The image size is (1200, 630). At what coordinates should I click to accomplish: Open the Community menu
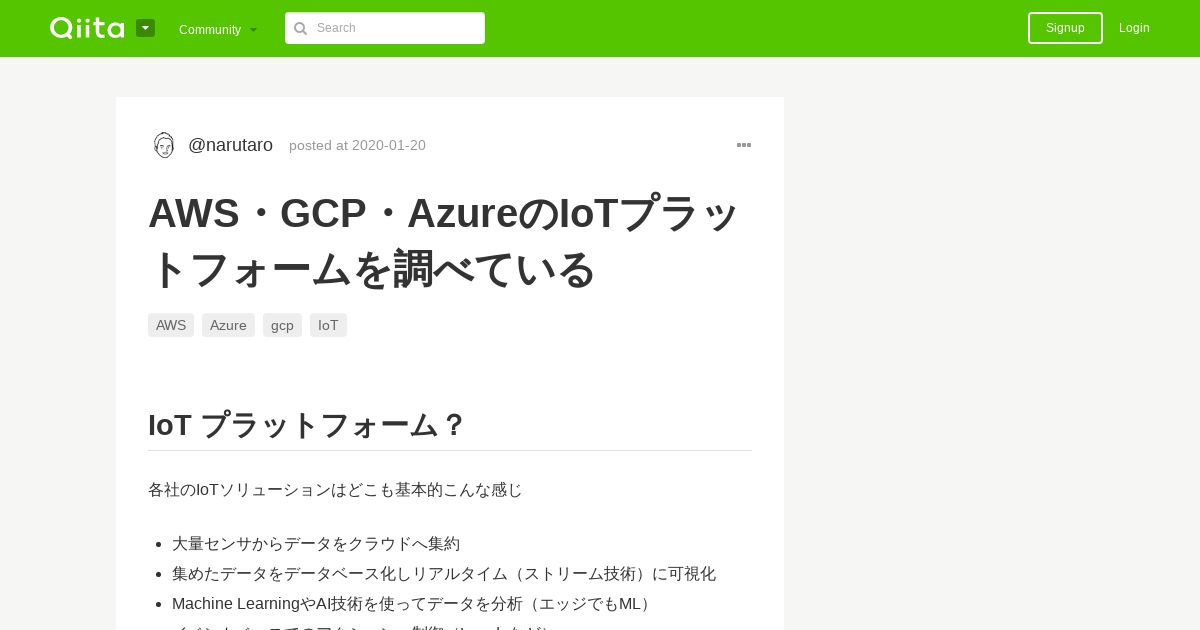(217, 29)
